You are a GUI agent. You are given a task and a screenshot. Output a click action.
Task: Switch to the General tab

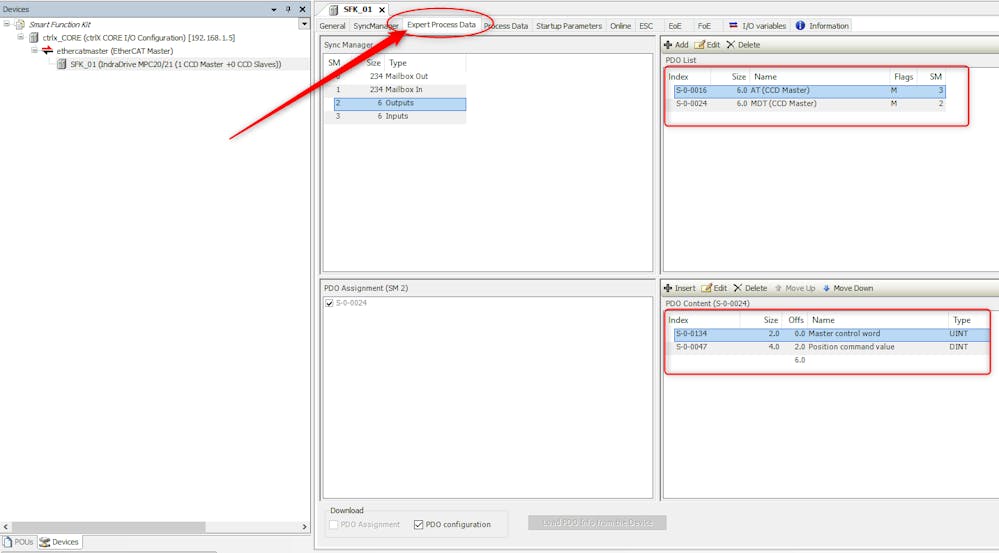(x=333, y=26)
